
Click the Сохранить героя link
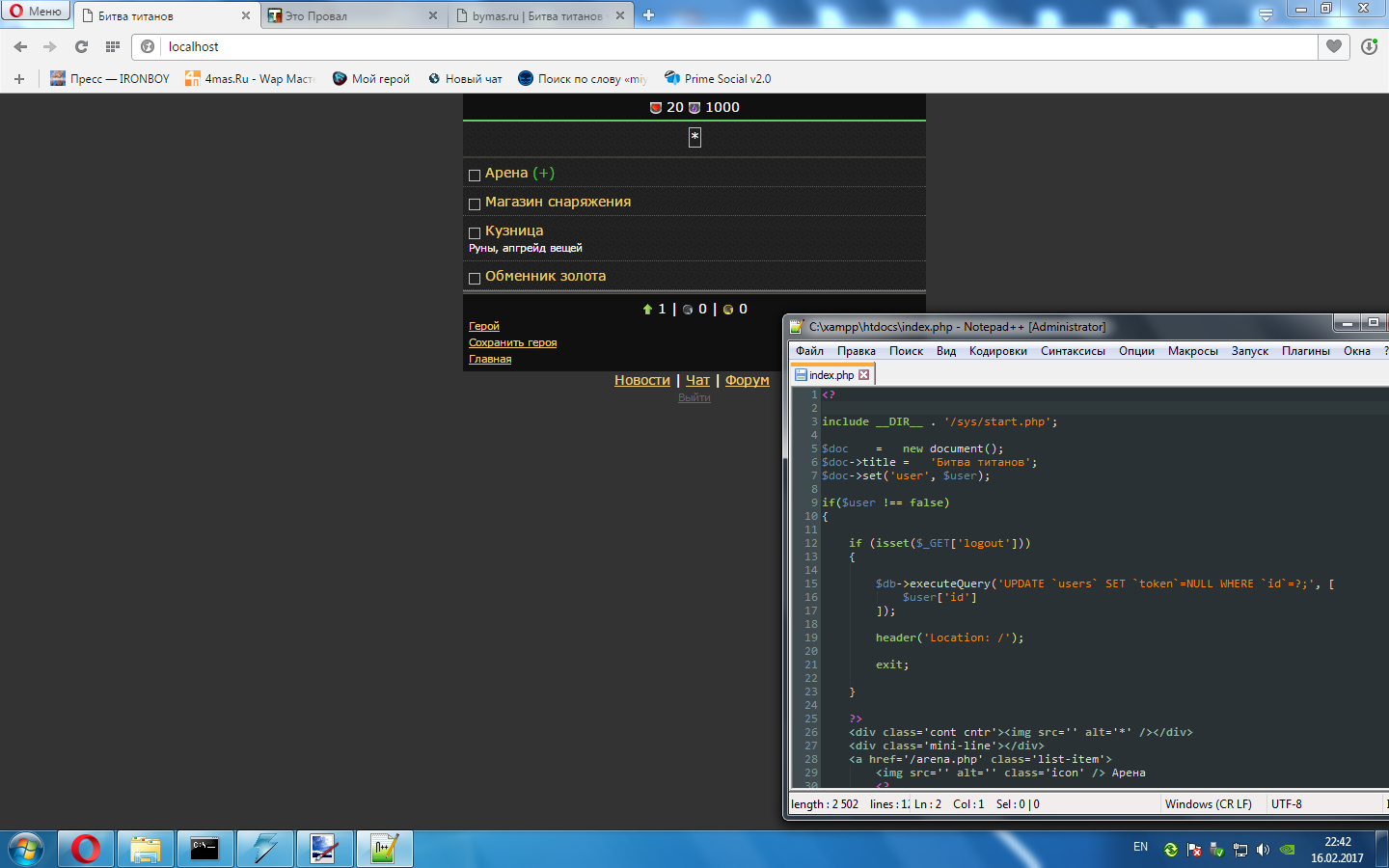tap(512, 342)
